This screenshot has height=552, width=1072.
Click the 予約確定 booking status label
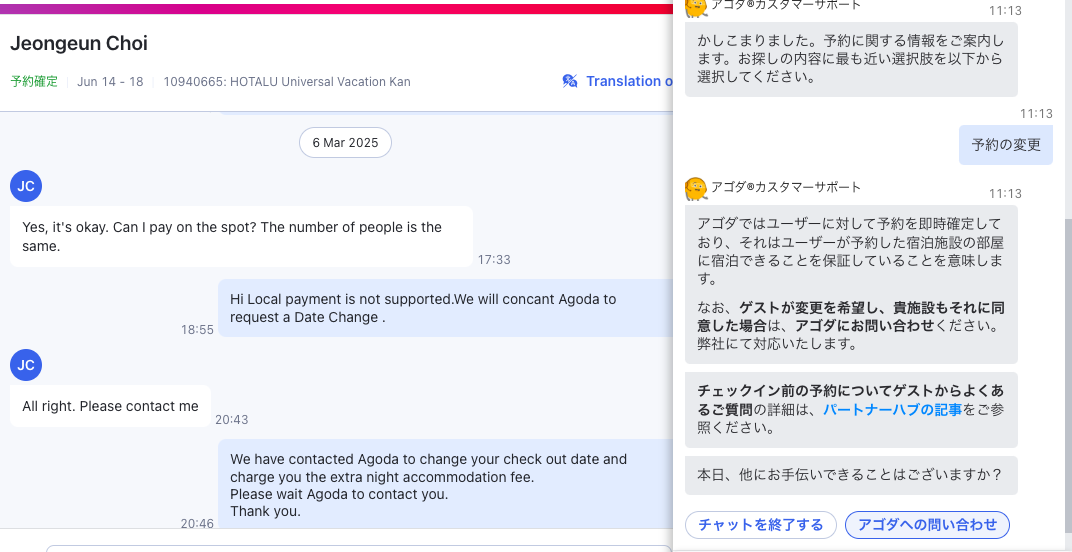tap(34, 82)
